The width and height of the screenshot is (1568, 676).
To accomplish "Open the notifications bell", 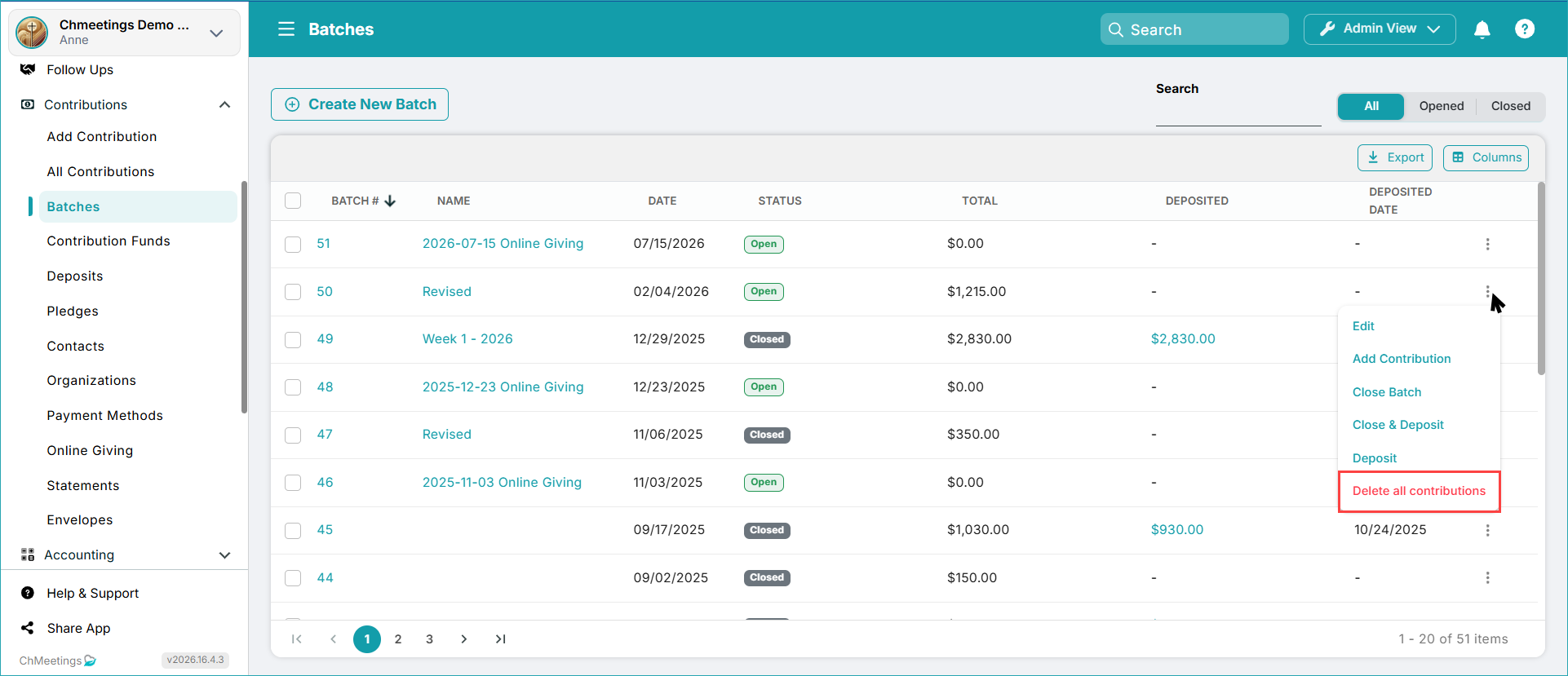I will (x=1482, y=29).
